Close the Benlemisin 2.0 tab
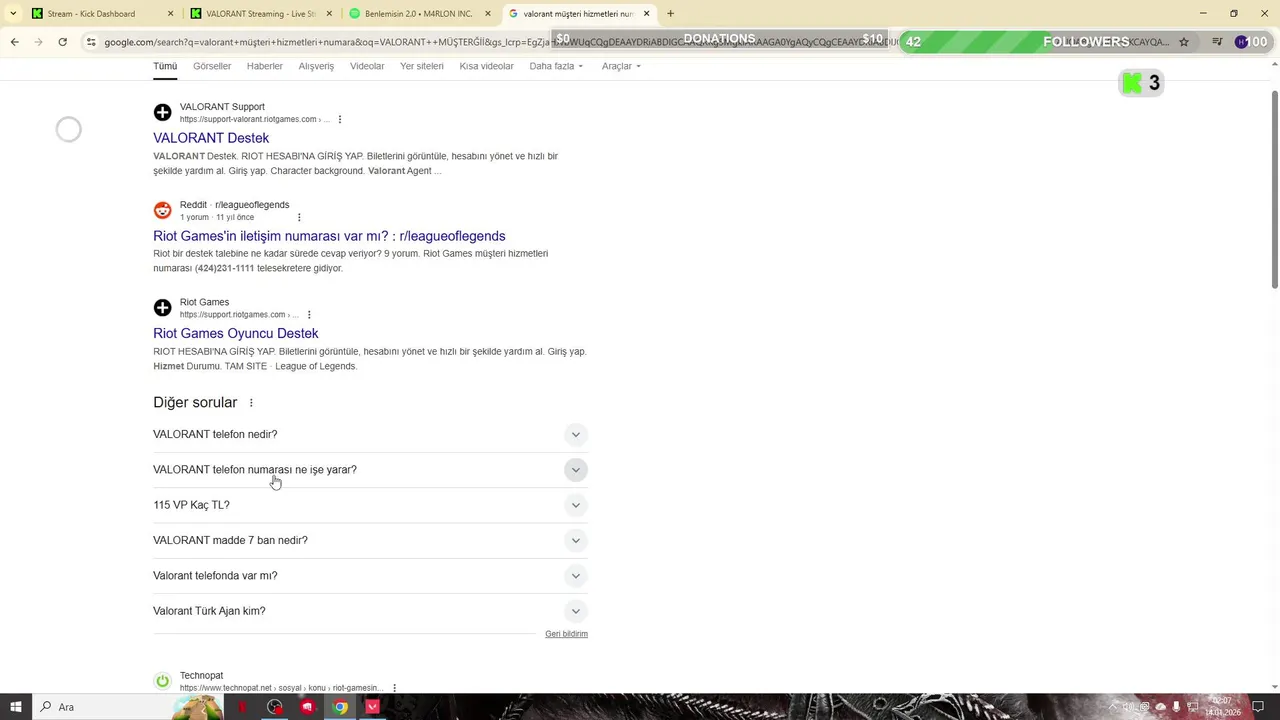Screen dimensions: 1280x720 click(x=488, y=14)
